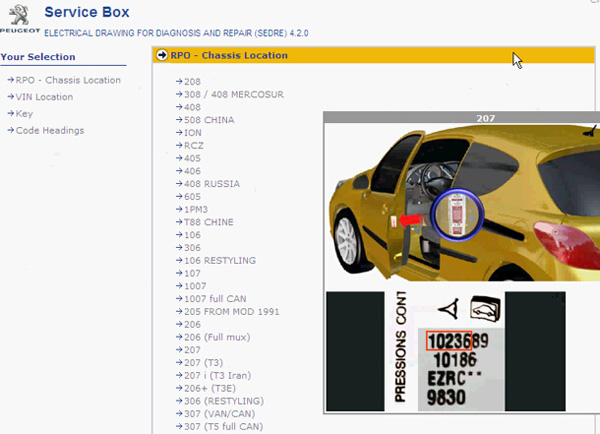This screenshot has width=600, height=434.
Task: Select 207 (T3) model
Action: pos(203,363)
